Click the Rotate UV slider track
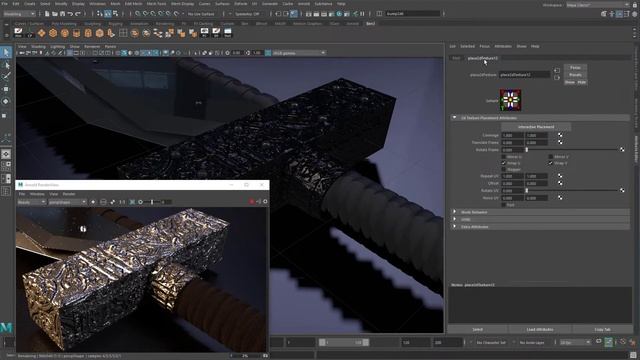640x360 pixels. [573, 191]
